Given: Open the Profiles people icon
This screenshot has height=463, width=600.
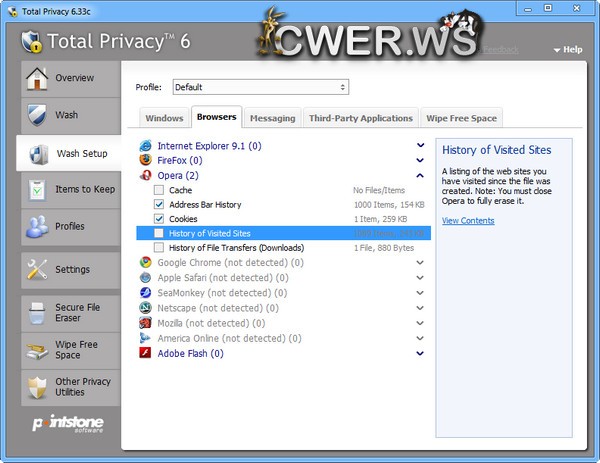Looking at the screenshot, I should click(x=36, y=226).
